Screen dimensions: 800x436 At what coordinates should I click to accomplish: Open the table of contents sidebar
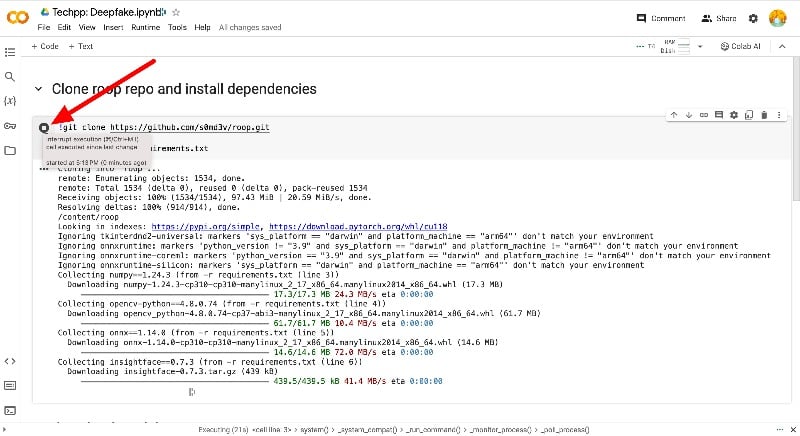pos(10,52)
